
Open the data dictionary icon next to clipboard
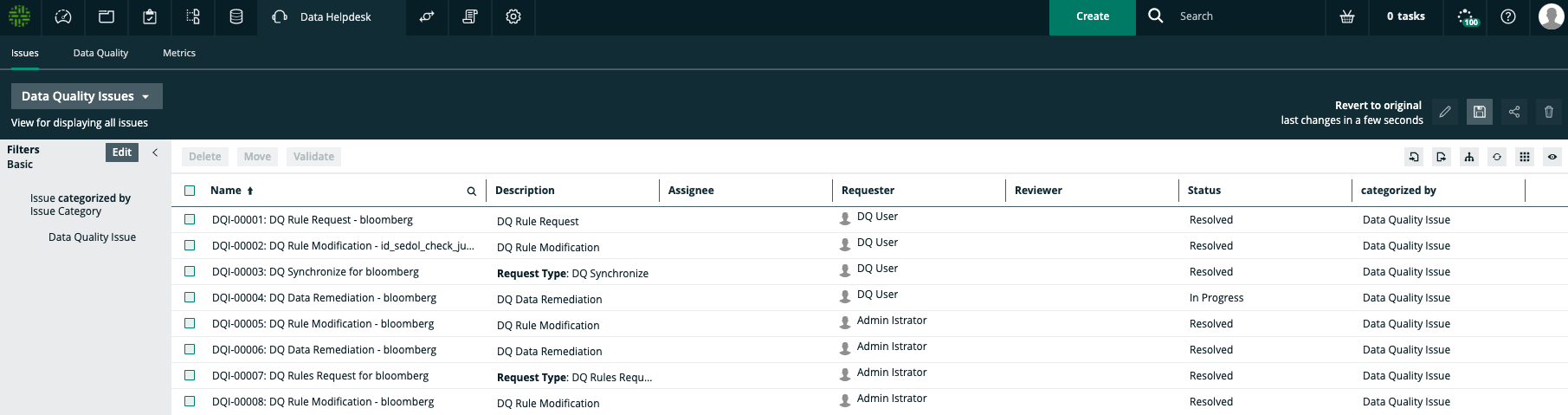(x=192, y=16)
